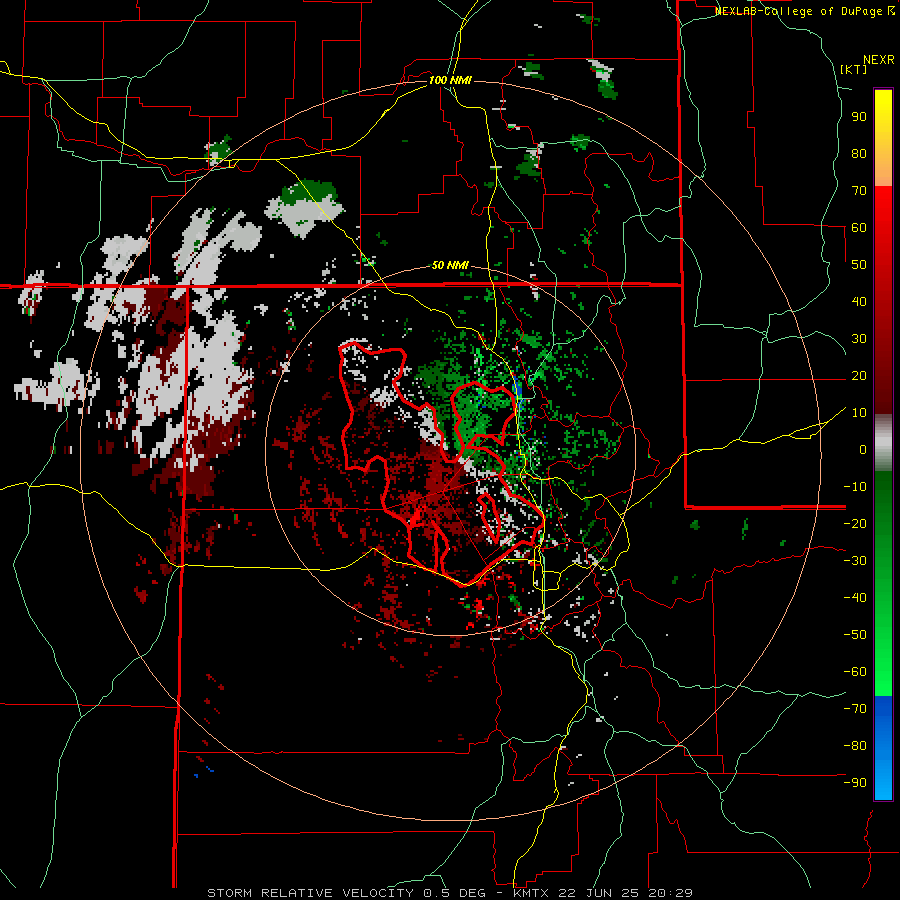The image size is (900, 900).
Task: Click the "-60" value on velocity scale
Action: tap(855, 672)
